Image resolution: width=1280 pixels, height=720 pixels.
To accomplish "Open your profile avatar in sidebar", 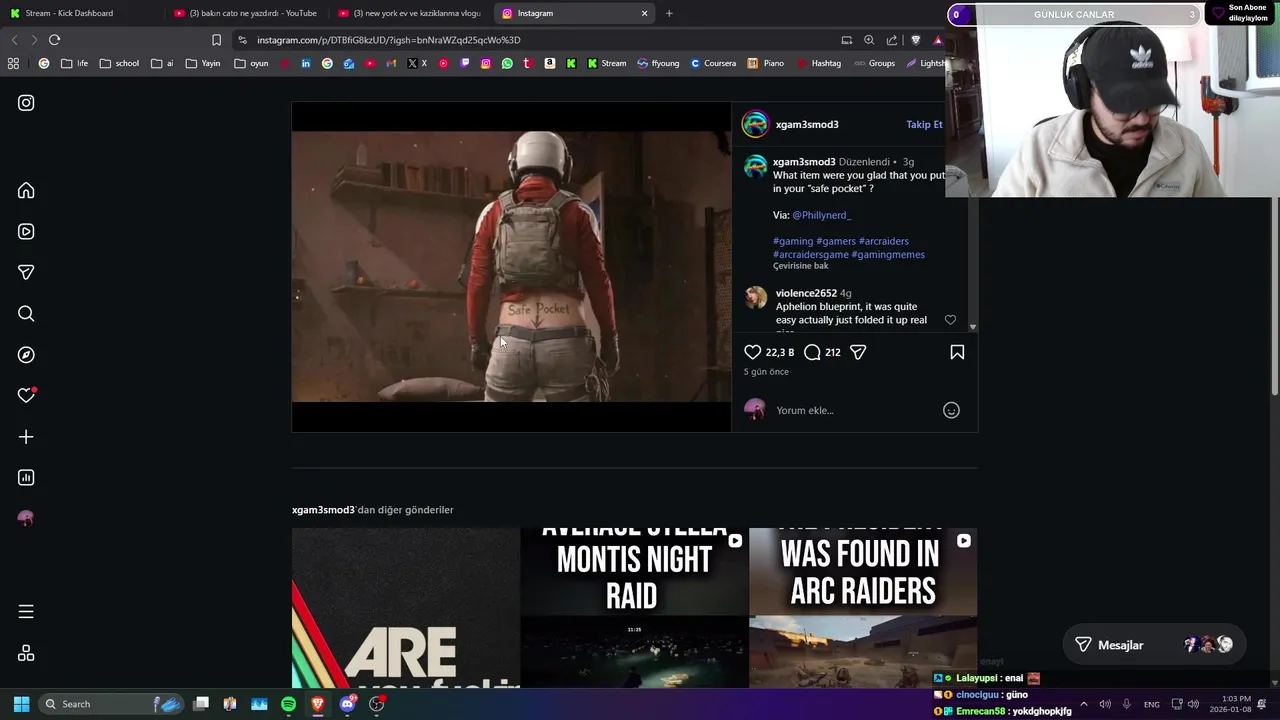I will pyautogui.click(x=26, y=518).
